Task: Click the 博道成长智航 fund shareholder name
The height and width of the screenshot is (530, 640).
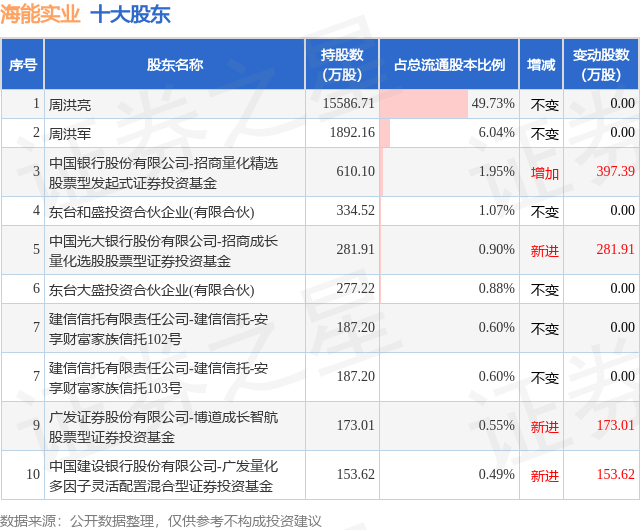Action: (x=163, y=427)
